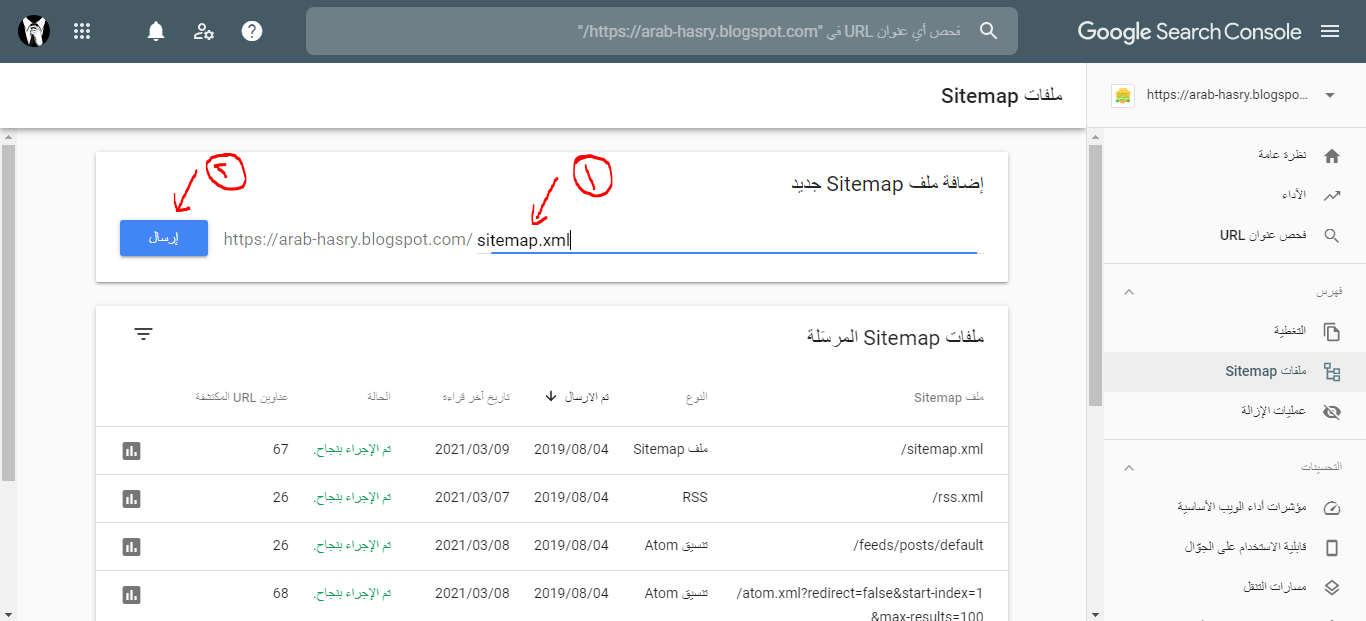The height and width of the screenshot is (621, 1366).
Task: Click the Performance trend line icon
Action: 1331,196
